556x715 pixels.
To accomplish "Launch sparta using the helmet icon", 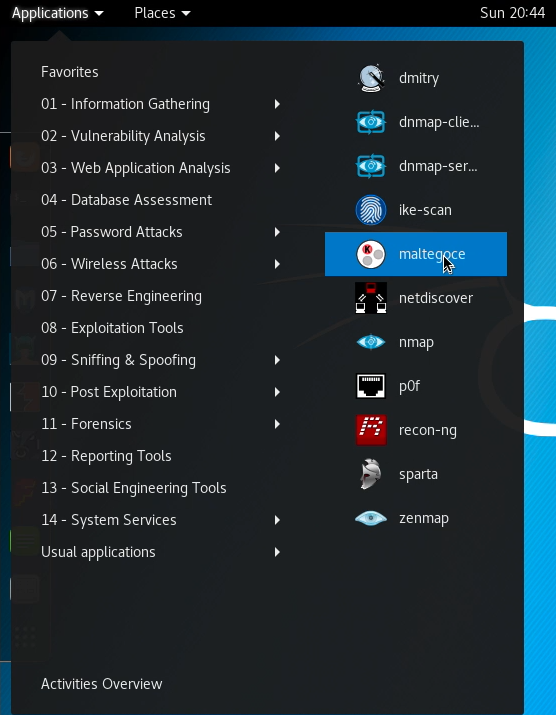I will point(371,474).
